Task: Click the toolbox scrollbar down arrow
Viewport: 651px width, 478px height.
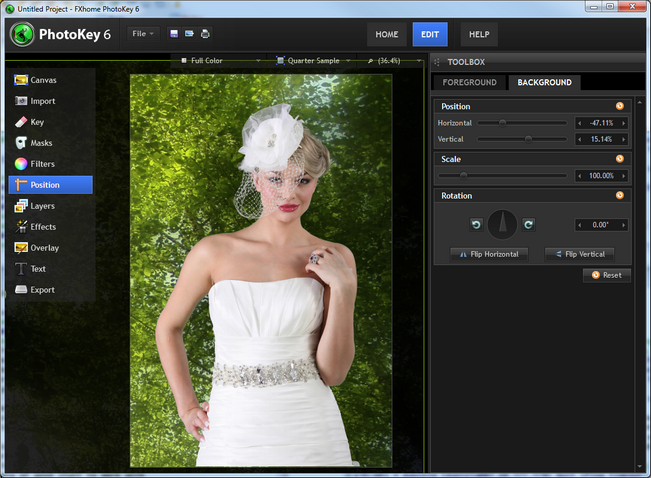Action: pyautogui.click(x=639, y=467)
